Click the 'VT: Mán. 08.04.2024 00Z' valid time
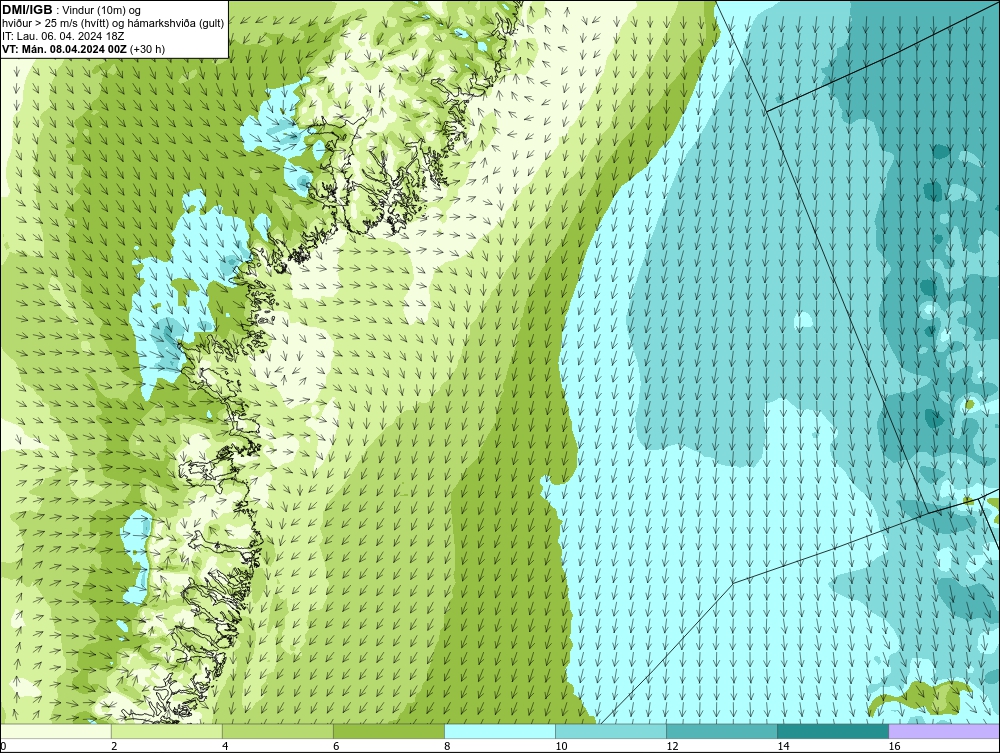The image size is (1000, 753). click(x=64, y=49)
